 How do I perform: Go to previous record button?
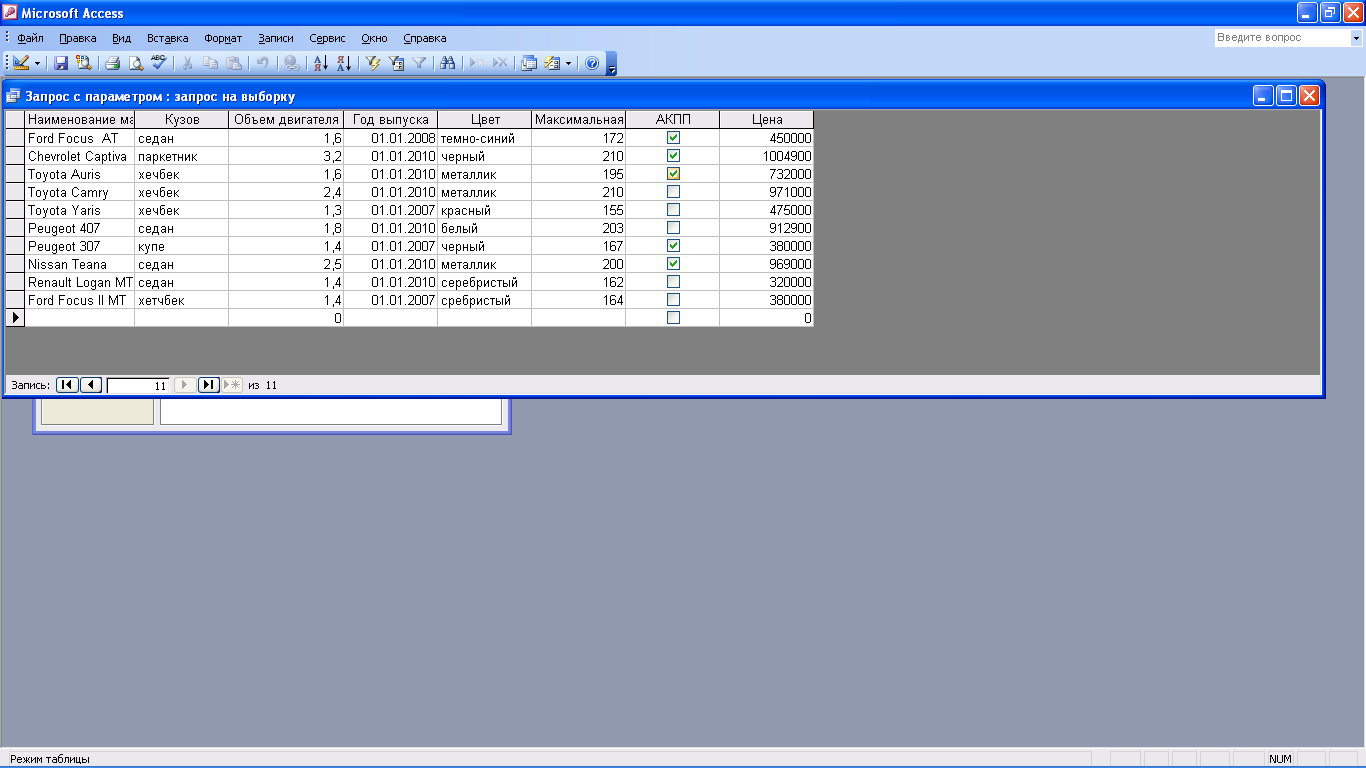click(90, 385)
